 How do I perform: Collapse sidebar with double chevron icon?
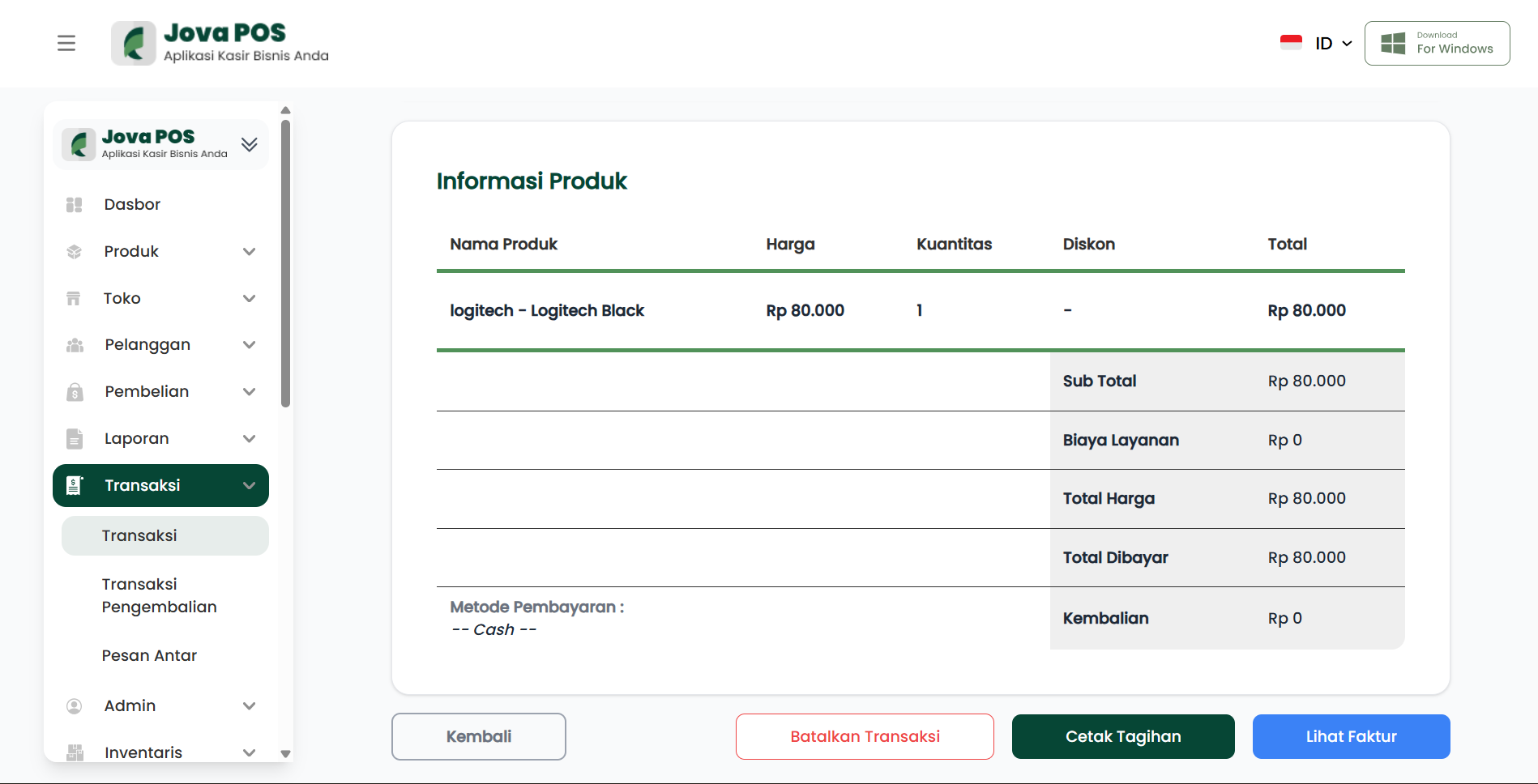coord(249,145)
